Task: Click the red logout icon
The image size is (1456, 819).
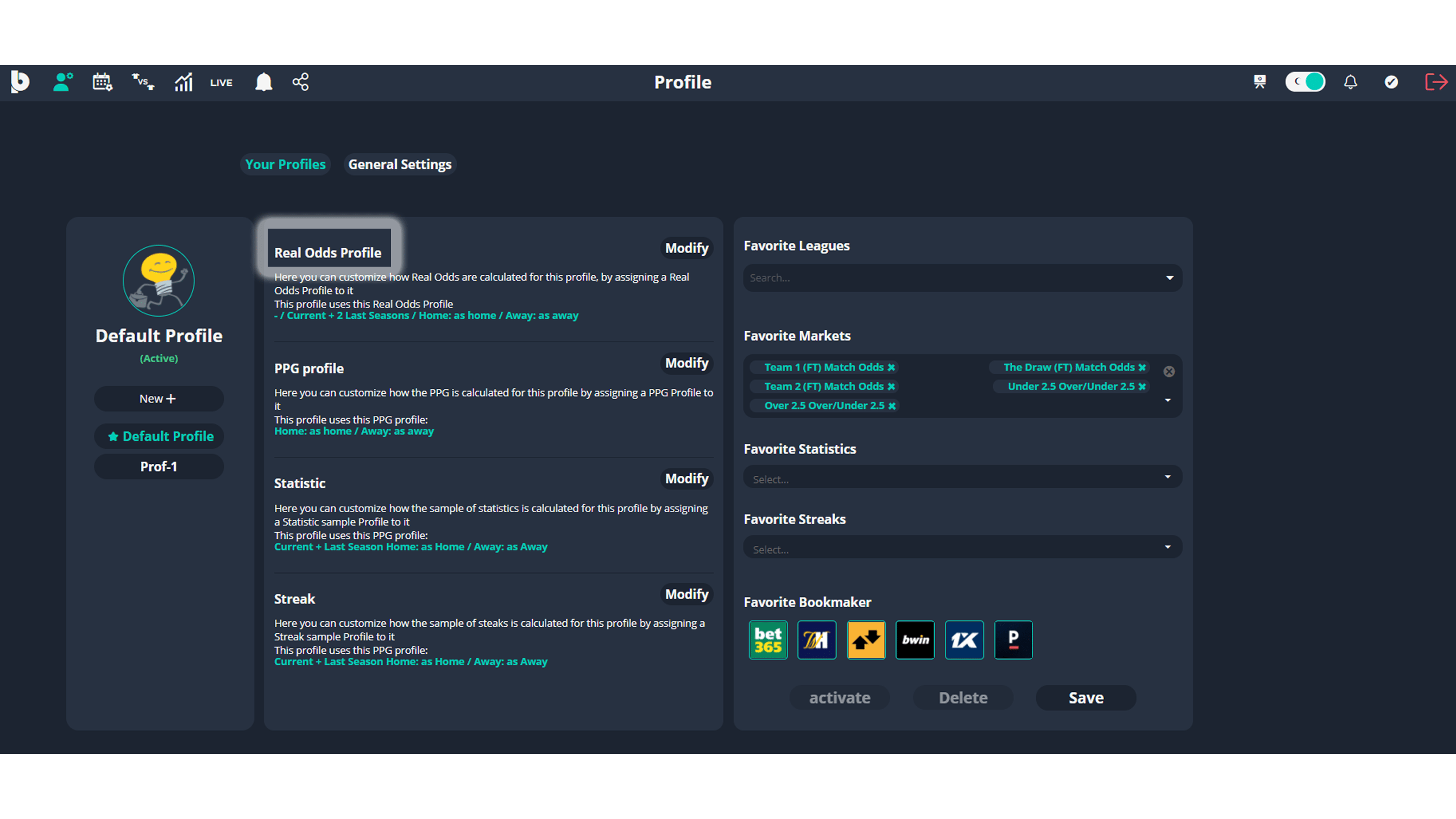Action: click(x=1436, y=82)
